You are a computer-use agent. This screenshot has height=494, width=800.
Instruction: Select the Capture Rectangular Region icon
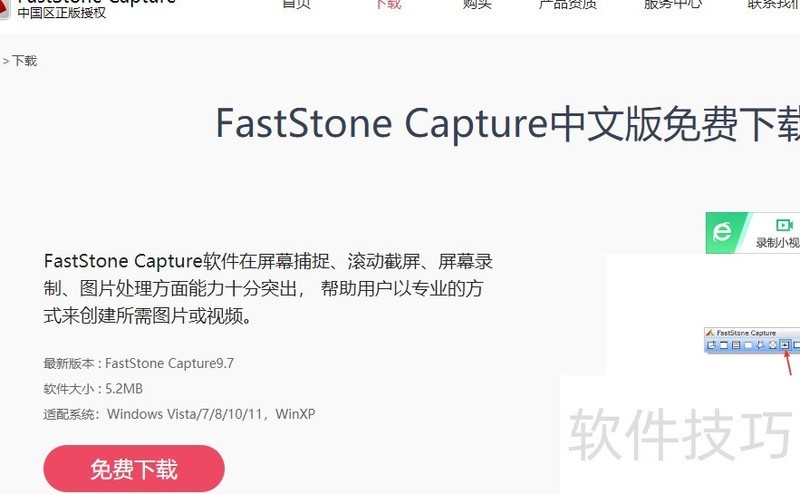[748, 345]
